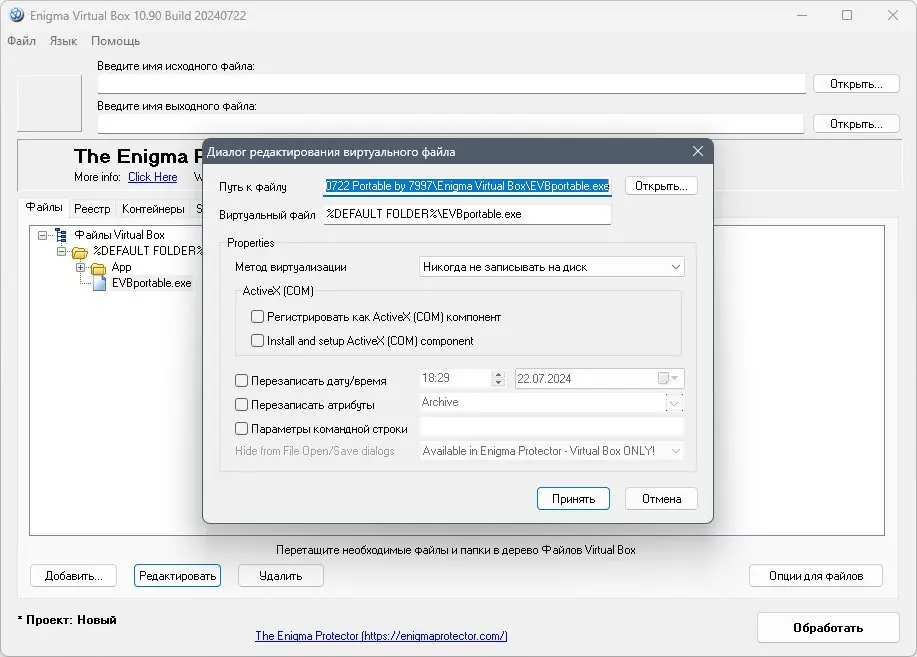Open the Enigma Protector website link
The image size is (917, 657).
(381, 635)
